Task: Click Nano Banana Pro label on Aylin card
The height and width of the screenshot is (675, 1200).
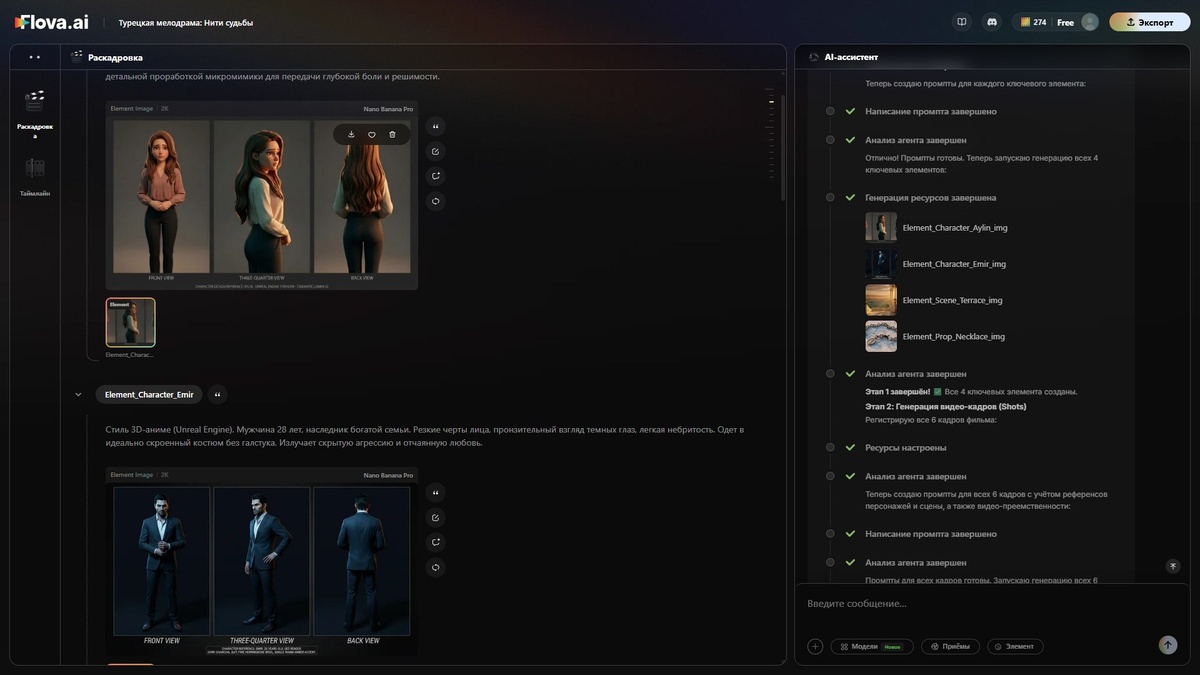Action: click(388, 109)
